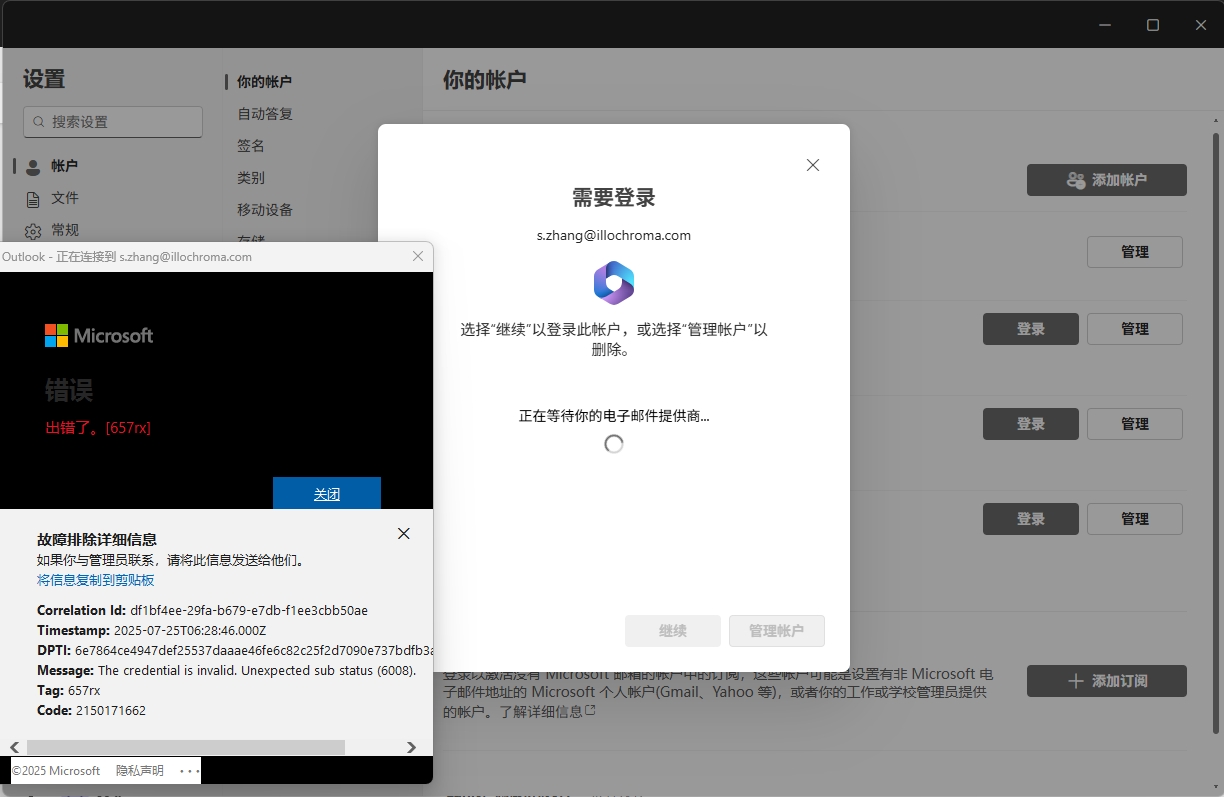Image resolution: width=1224 pixels, height=797 pixels.
Task: Click the ©2025 Microsoft footer text
Action: click(56, 771)
